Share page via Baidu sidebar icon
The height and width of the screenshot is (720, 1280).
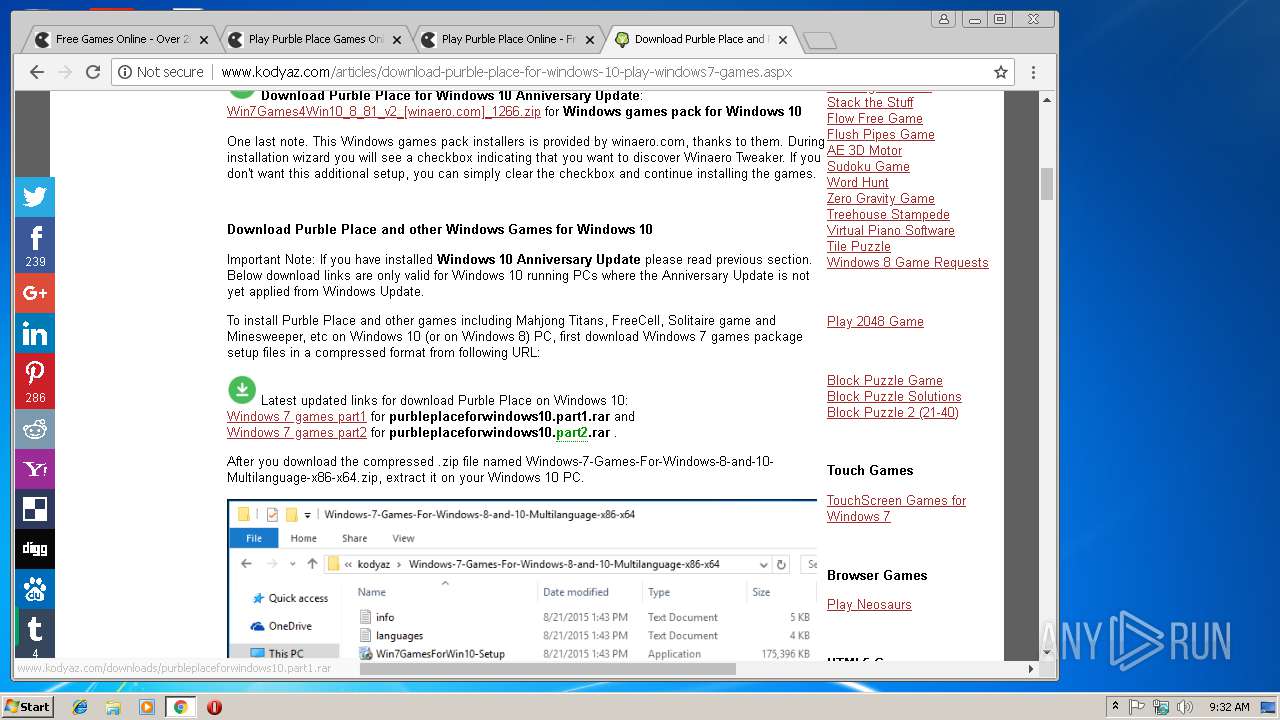tap(35, 589)
